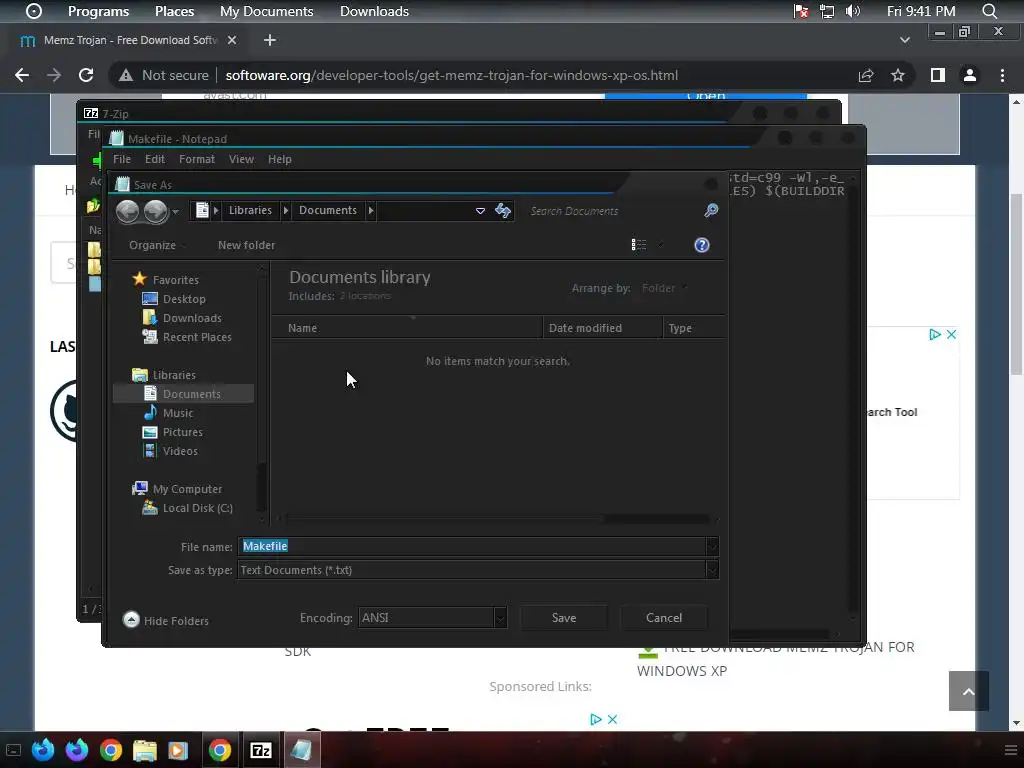This screenshot has height=768, width=1024.
Task: Click the share page icon in Chrome
Action: [866, 75]
